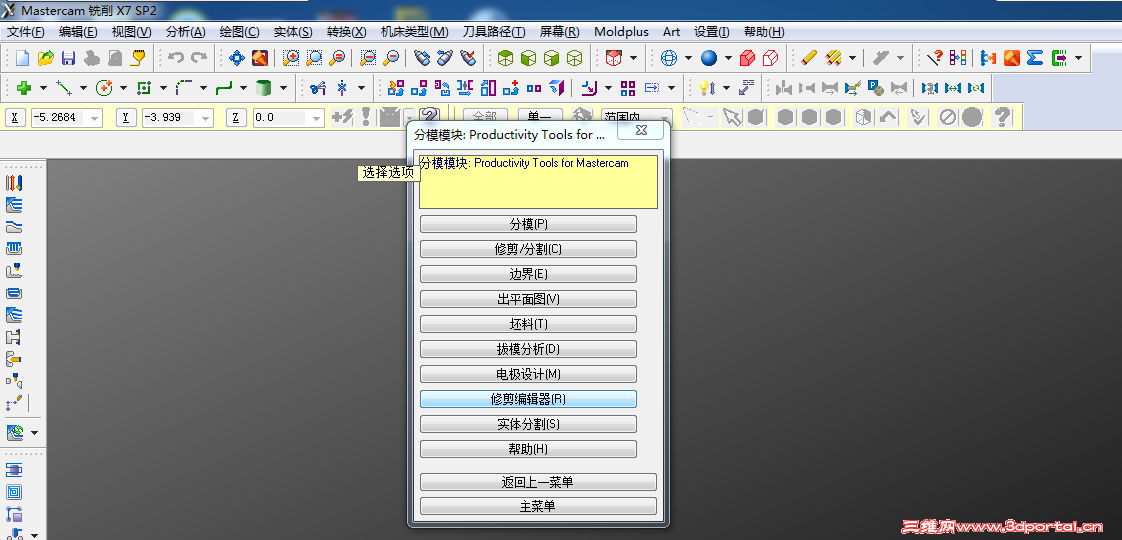Click the 实体分割(S) button
Screen dimensions: 1122x540
528,424
